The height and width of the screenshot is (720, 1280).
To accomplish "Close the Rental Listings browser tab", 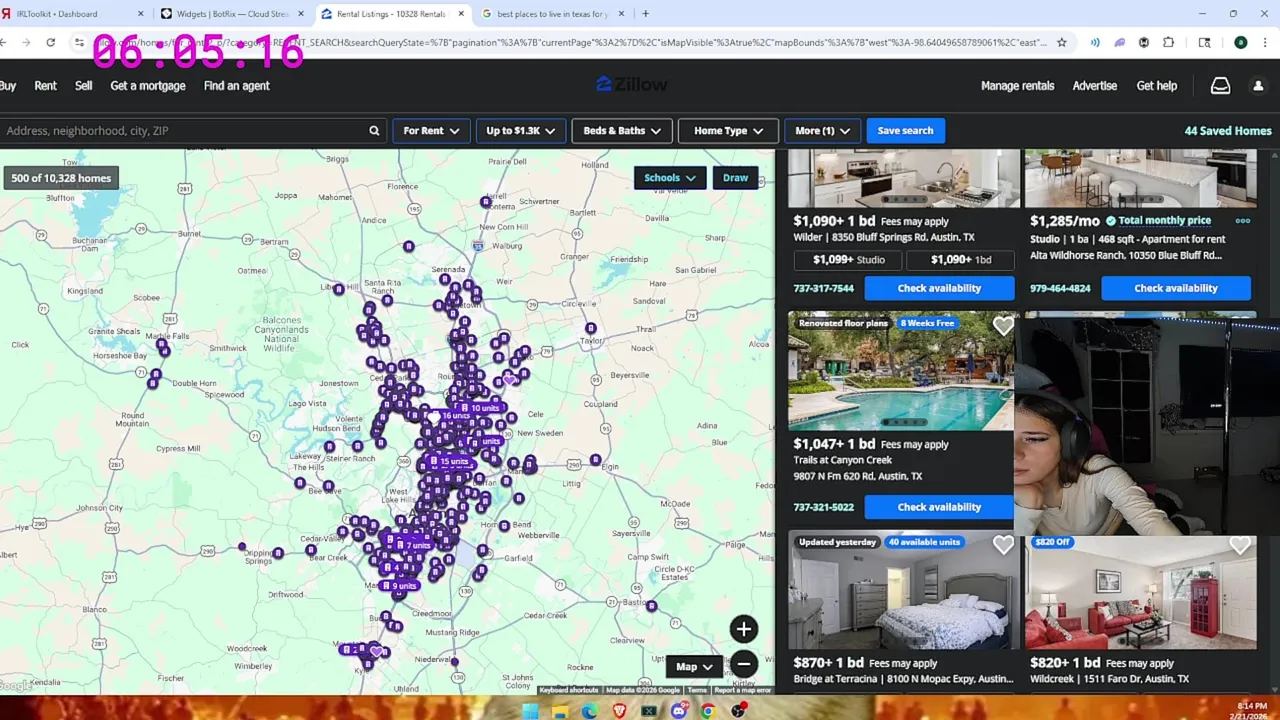I will click(461, 14).
